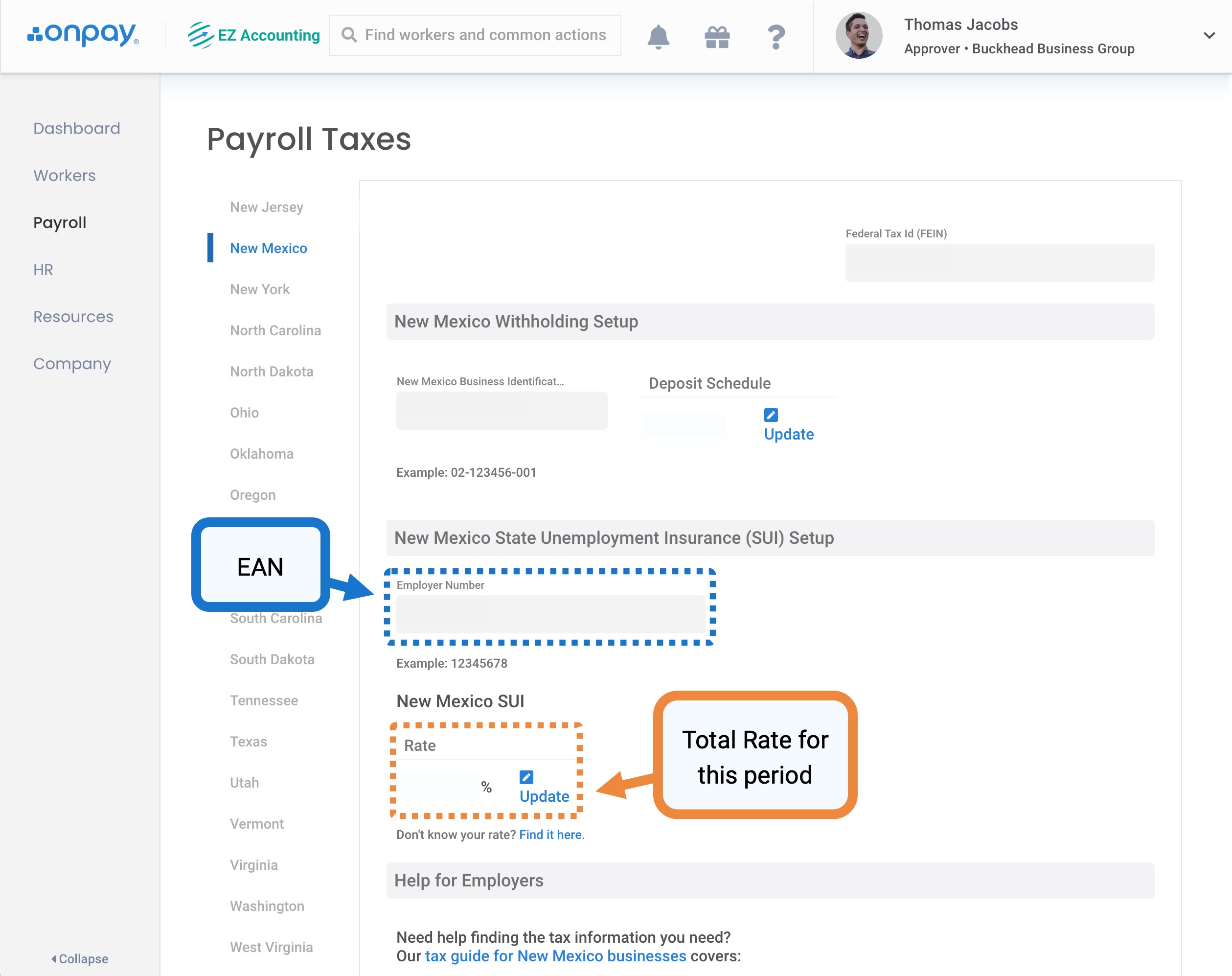The image size is (1232, 976).
Task: Click the EZ Accounting logo
Action: pyautogui.click(x=253, y=35)
